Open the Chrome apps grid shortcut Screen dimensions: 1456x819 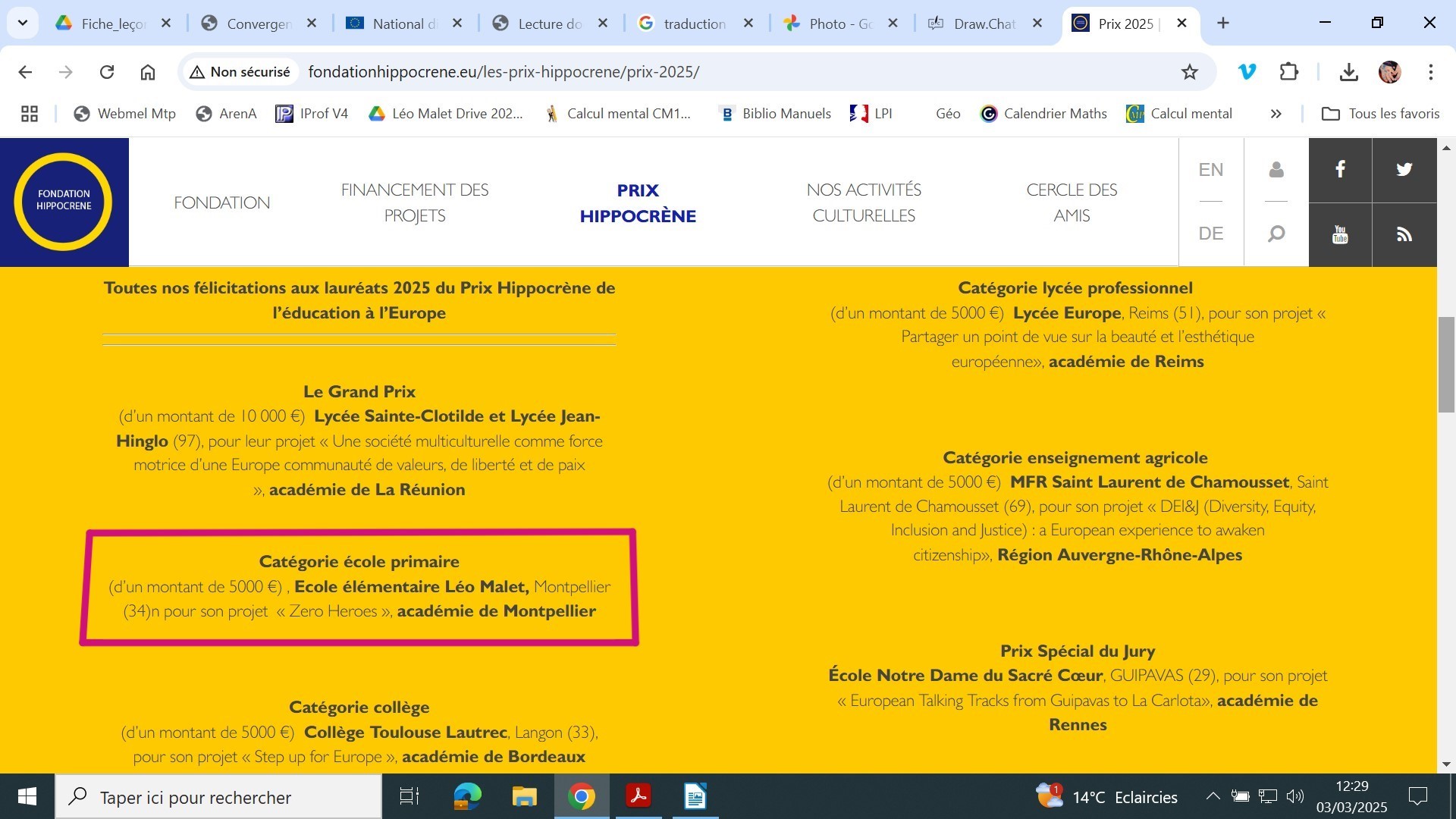(x=30, y=114)
